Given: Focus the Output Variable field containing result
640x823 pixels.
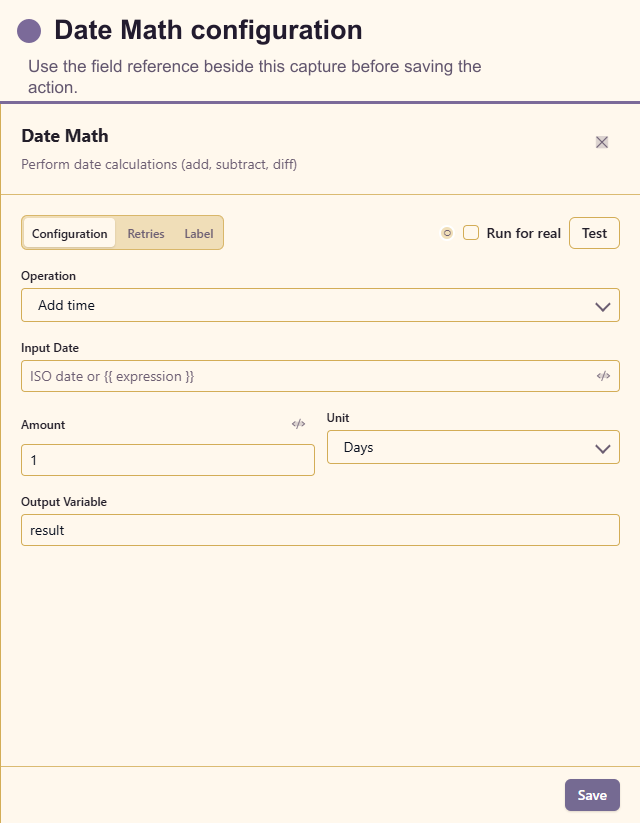Looking at the screenshot, I should point(320,530).
